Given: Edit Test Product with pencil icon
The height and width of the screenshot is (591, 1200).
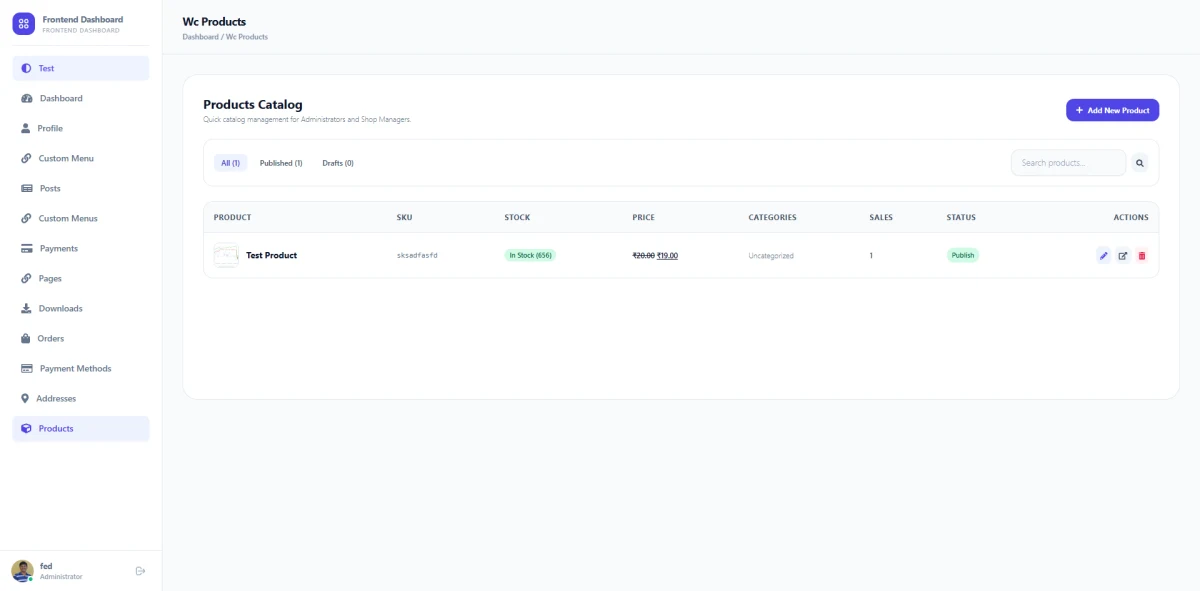Looking at the screenshot, I should (1103, 255).
